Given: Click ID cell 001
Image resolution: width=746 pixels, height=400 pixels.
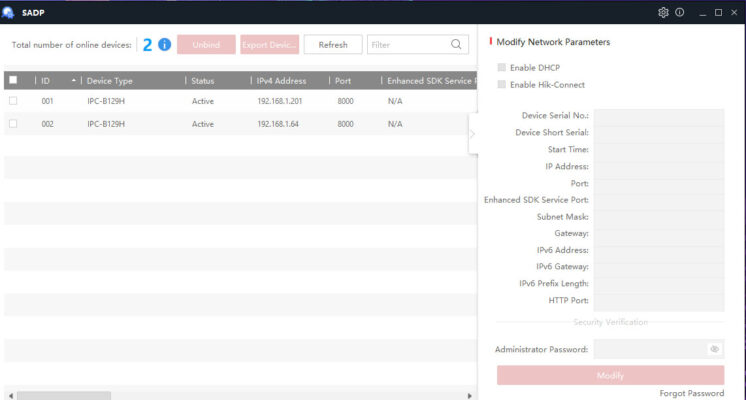Looking at the screenshot, I should [x=47, y=101].
